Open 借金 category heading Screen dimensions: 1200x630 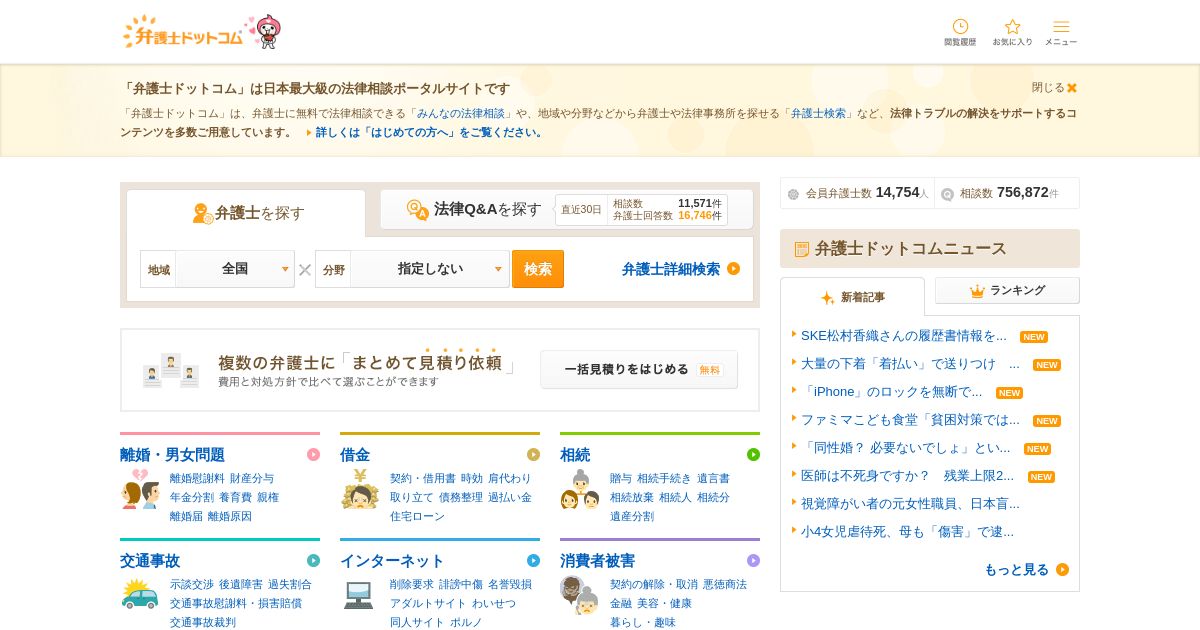355,455
